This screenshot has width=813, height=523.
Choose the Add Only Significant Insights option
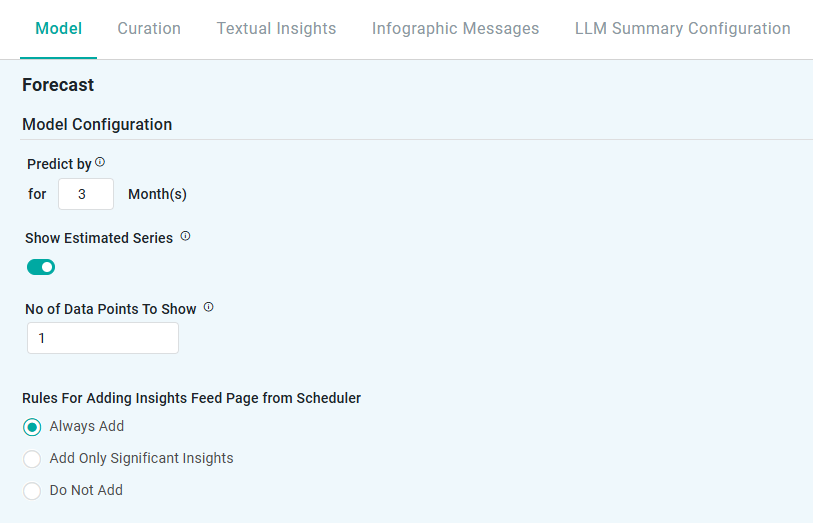click(32, 459)
